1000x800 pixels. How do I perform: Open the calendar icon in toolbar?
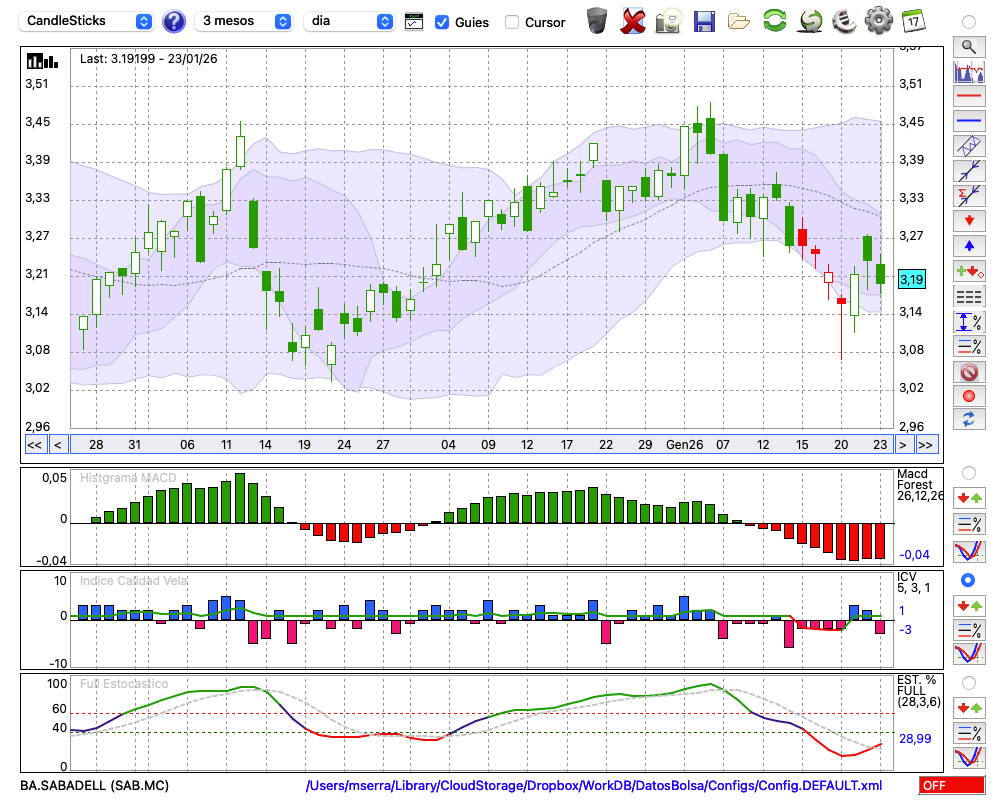912,21
